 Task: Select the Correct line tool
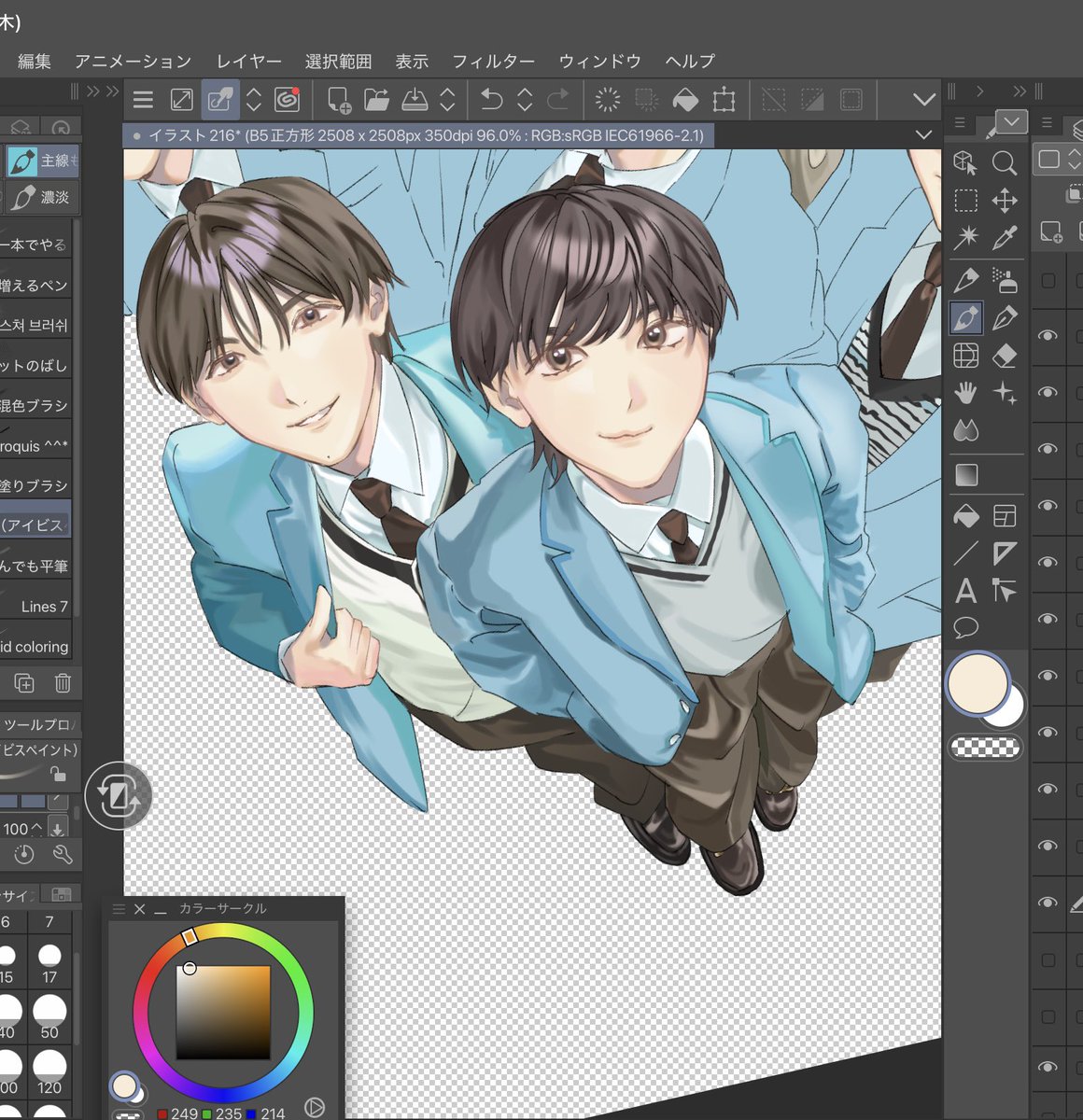(1005, 591)
